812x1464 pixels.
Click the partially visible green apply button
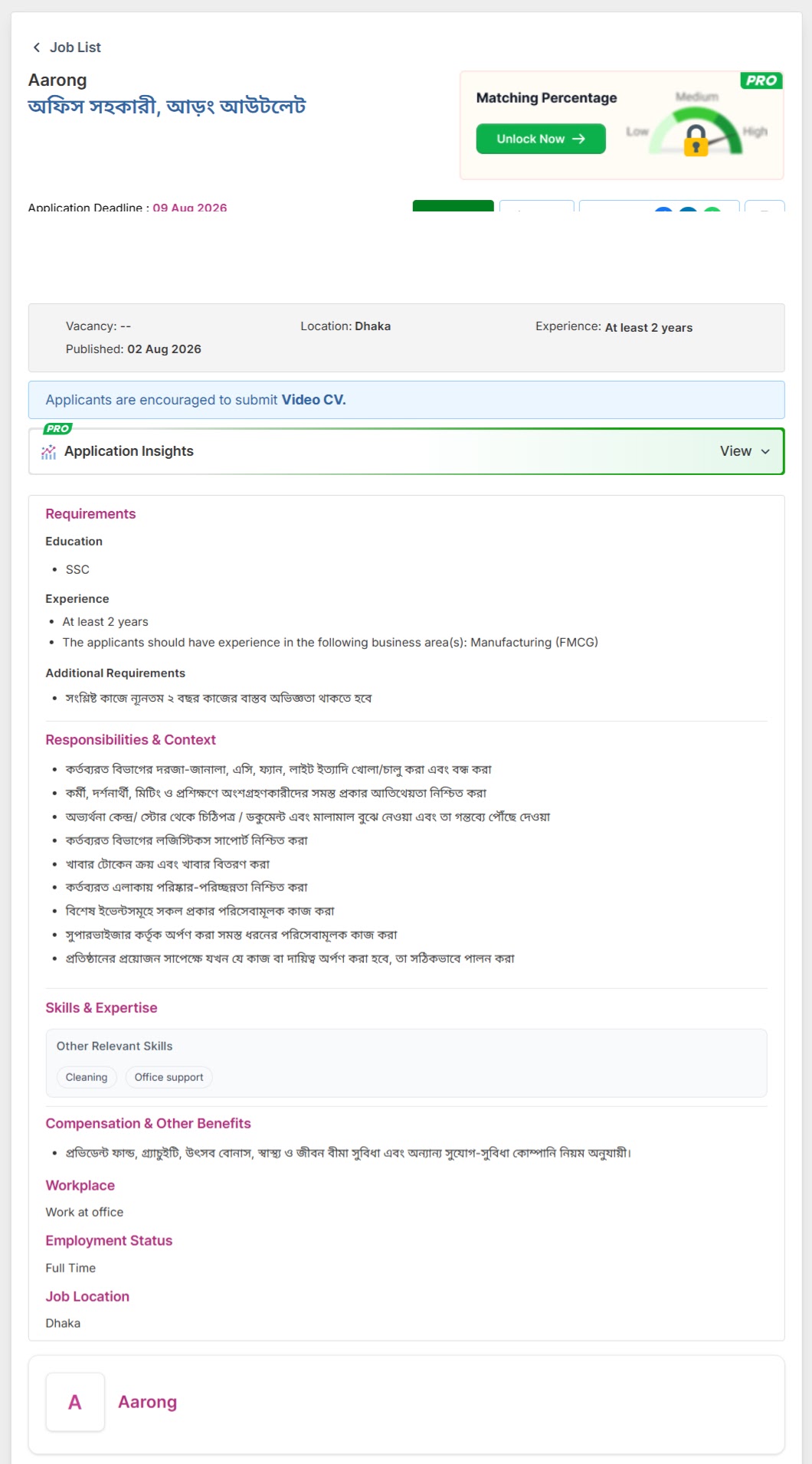coord(453,205)
